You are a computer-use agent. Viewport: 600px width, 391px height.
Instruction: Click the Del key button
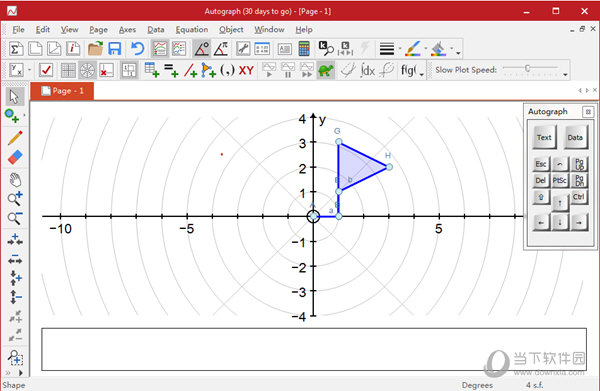(541, 180)
